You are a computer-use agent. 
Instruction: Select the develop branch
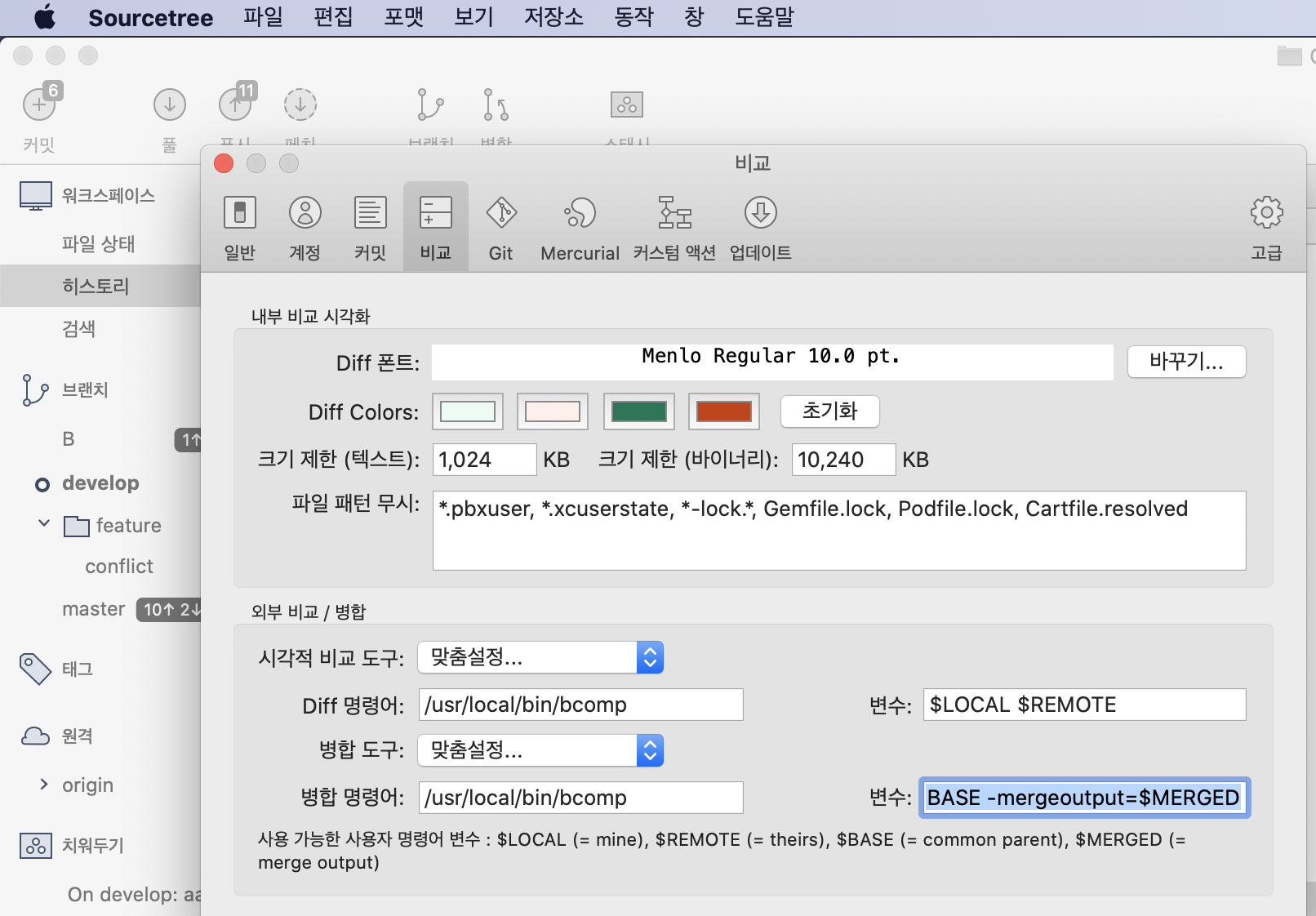[100, 483]
